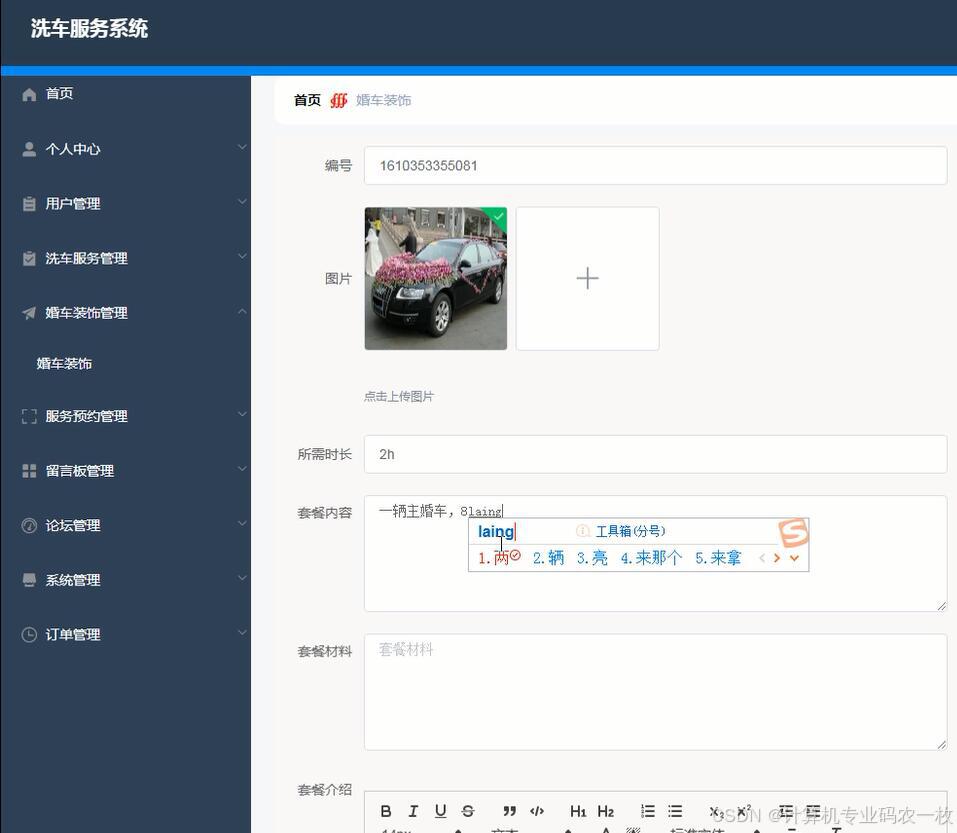The image size is (957, 833).
Task: Click the home icon beside 首页 in sidebar
Action: pyautogui.click(x=29, y=95)
